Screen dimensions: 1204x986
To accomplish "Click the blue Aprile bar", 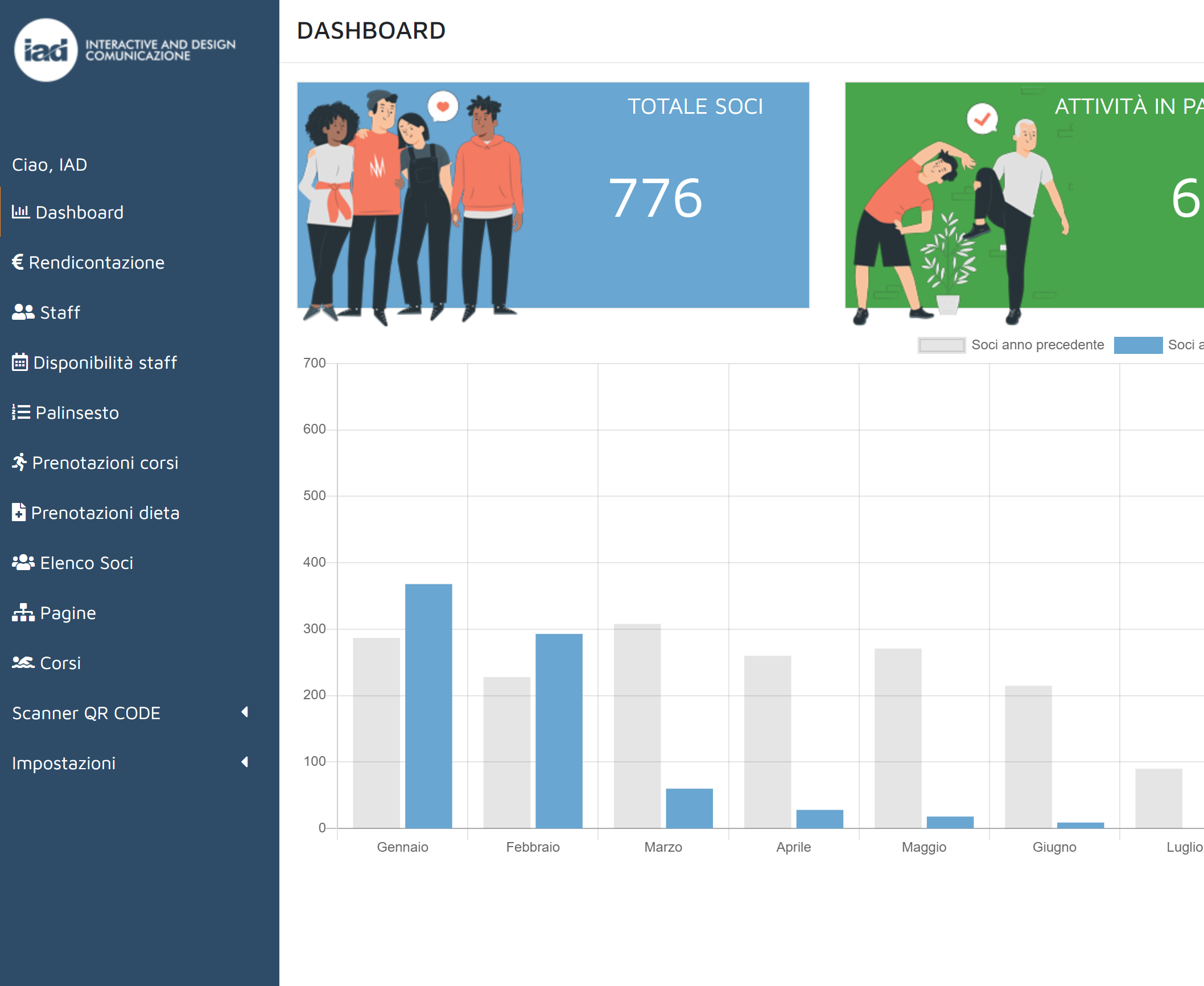I will (x=819, y=819).
